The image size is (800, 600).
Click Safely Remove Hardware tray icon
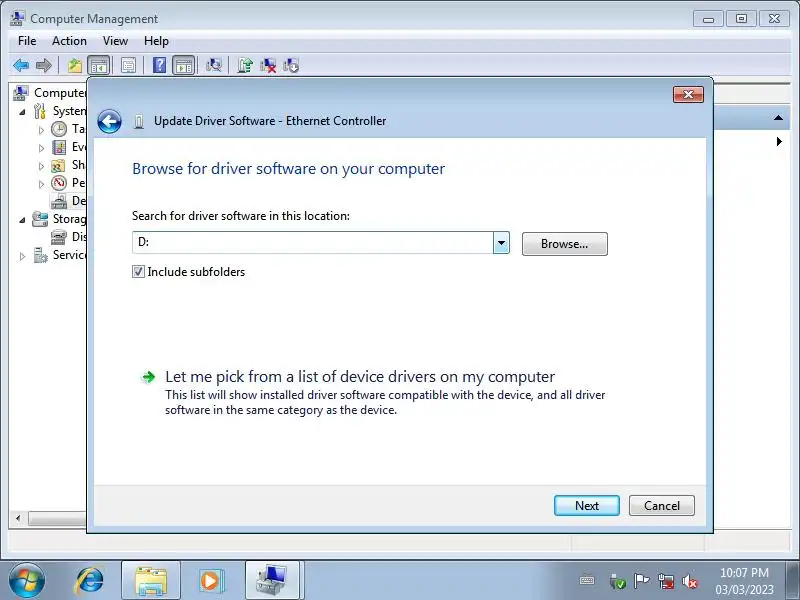(617, 581)
